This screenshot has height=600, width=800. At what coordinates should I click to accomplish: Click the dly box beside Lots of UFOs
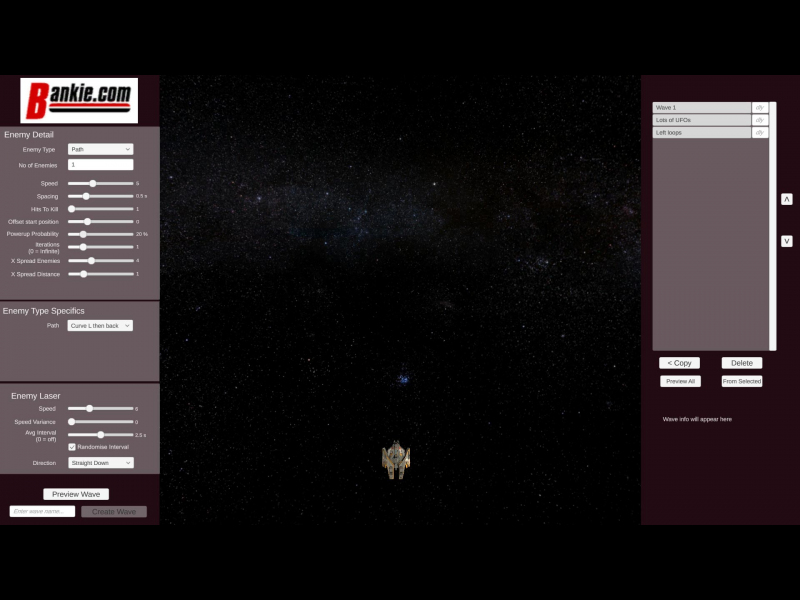pos(760,120)
